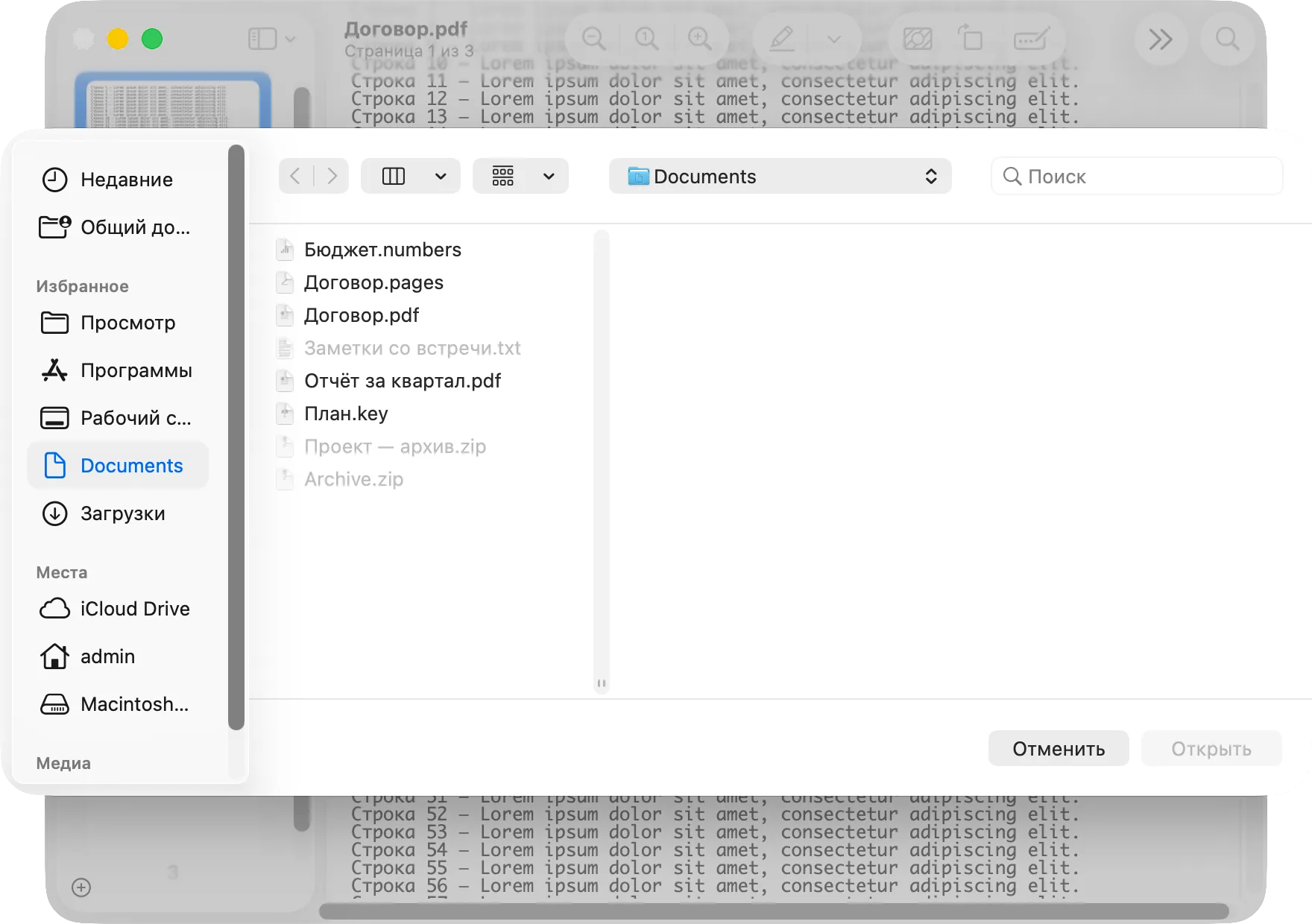Go forward with the right chevron
This screenshot has height=924, width=1312.
332,177
